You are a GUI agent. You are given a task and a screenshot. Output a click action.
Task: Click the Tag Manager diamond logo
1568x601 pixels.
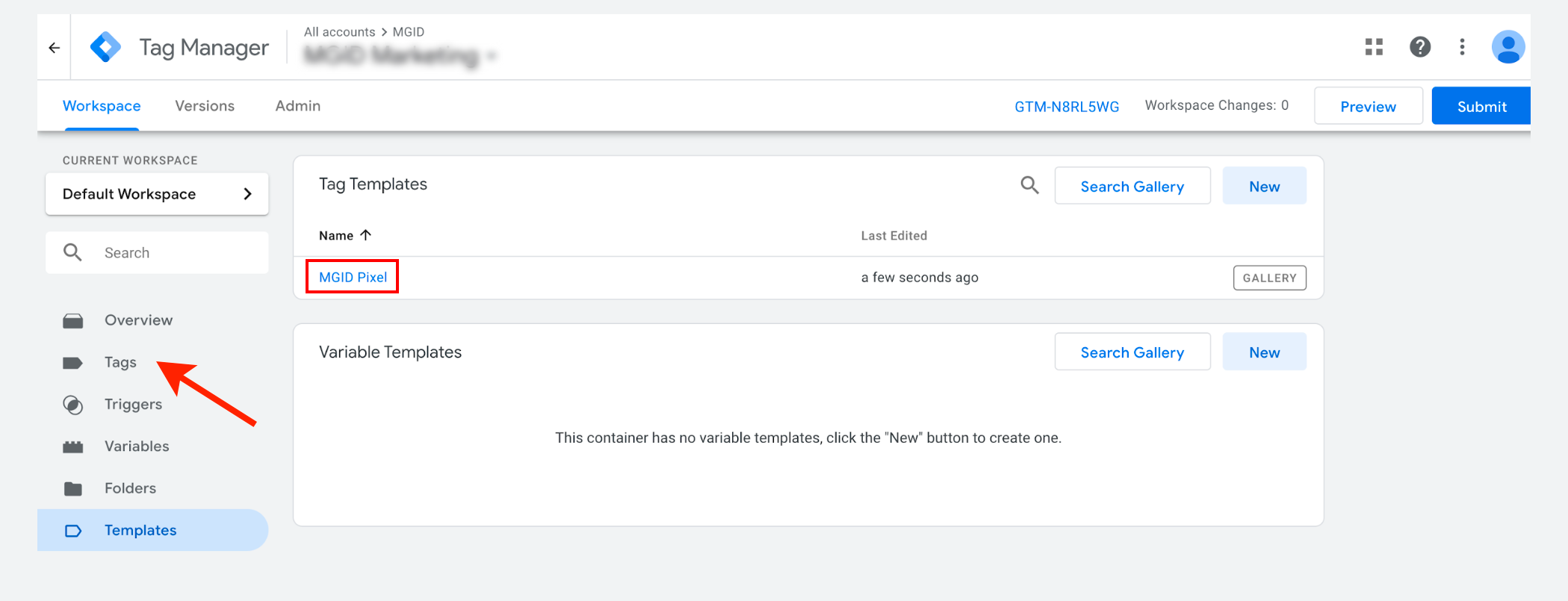click(105, 47)
